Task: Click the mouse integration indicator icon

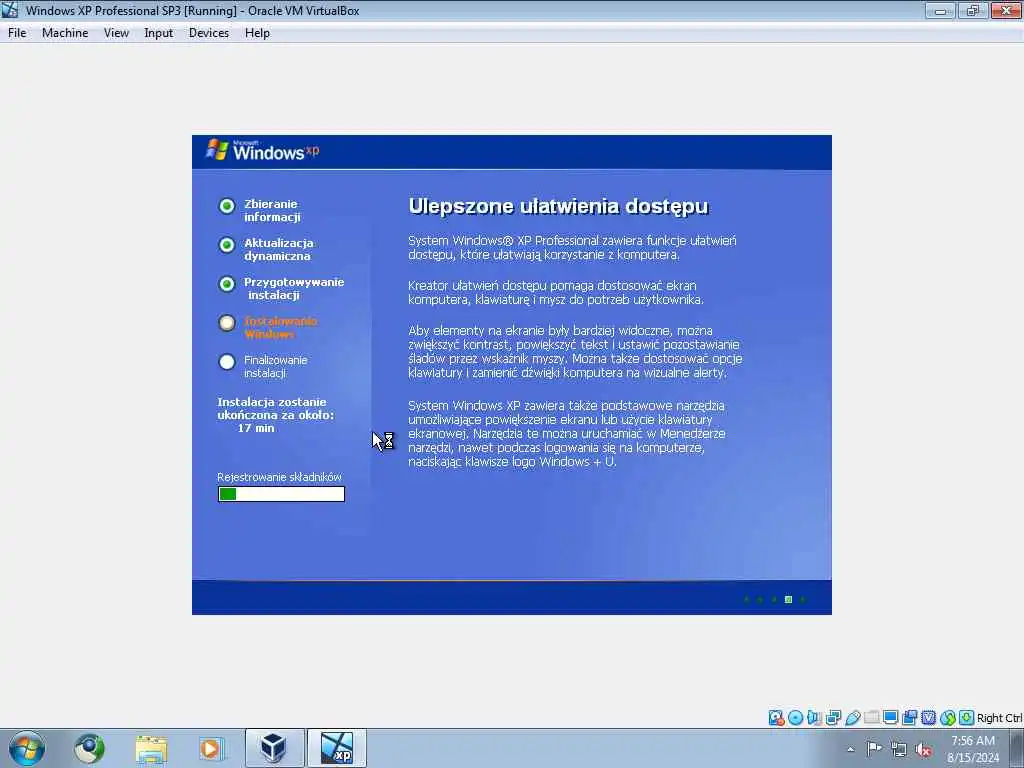Action: [948, 718]
